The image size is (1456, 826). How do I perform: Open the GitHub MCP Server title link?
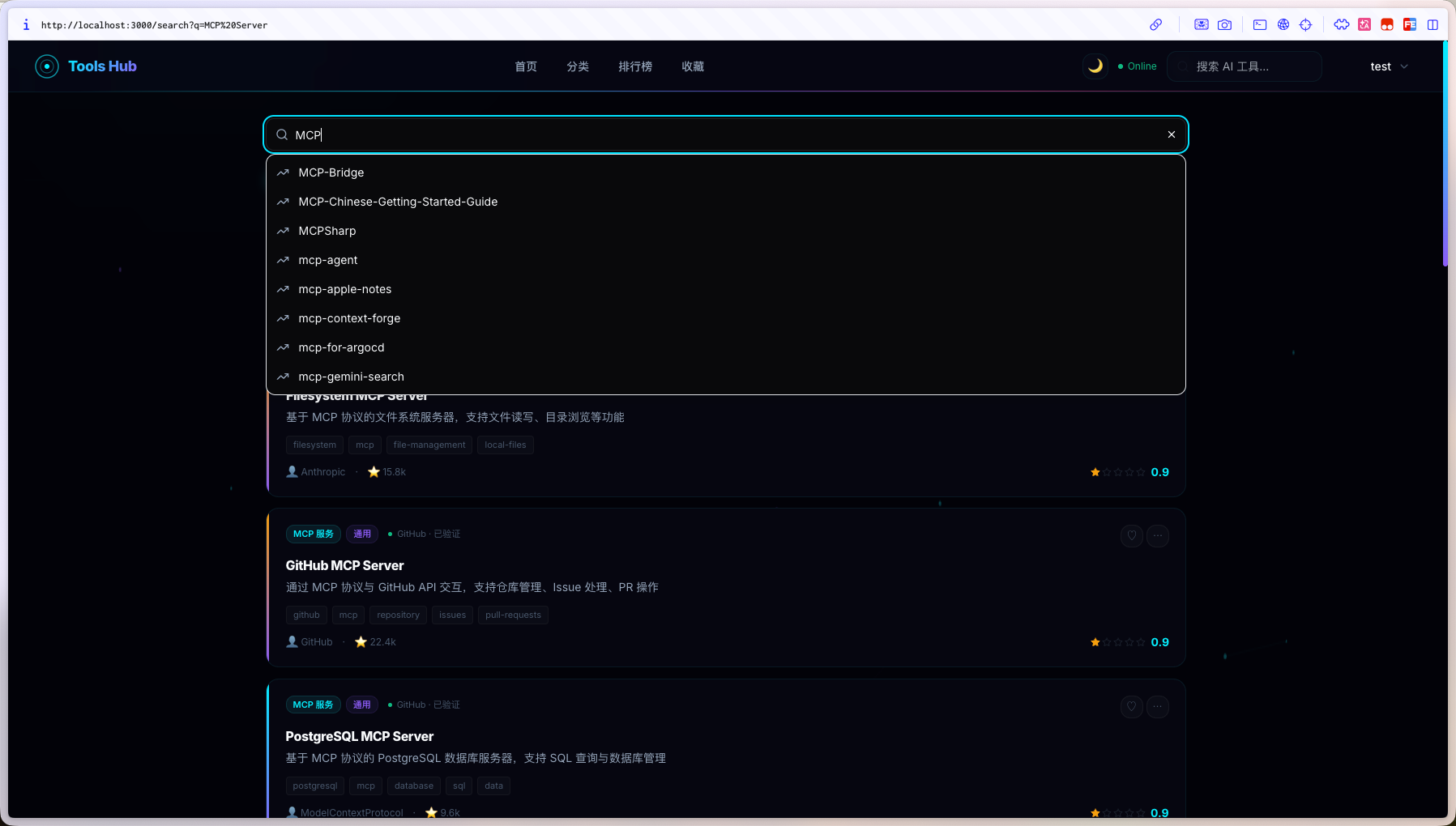pyautogui.click(x=344, y=565)
